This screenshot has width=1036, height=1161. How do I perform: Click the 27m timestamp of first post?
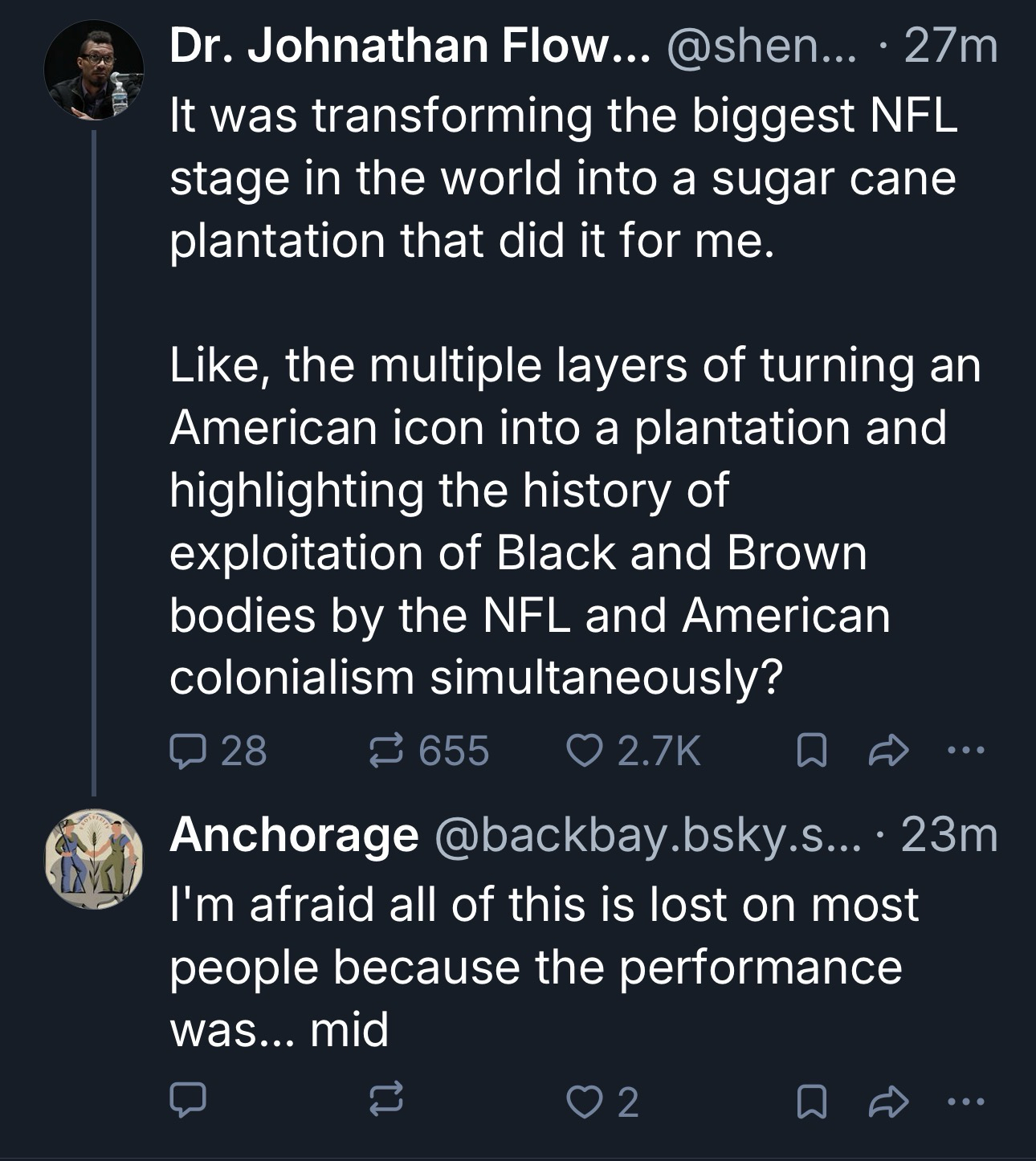tap(951, 47)
